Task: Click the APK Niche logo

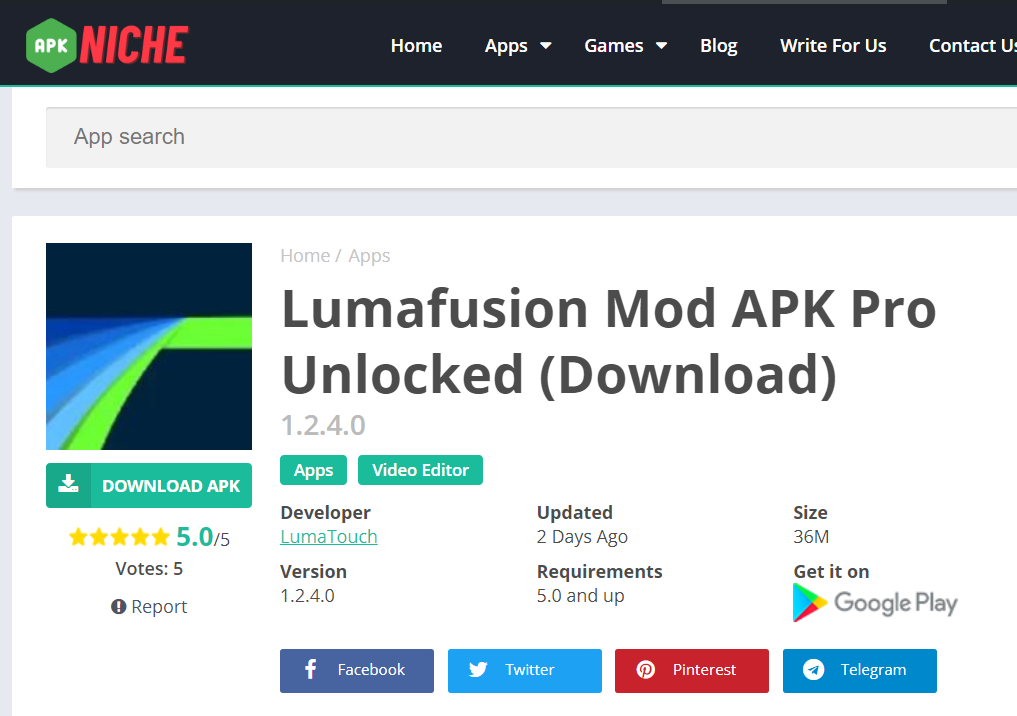Action: point(107,45)
